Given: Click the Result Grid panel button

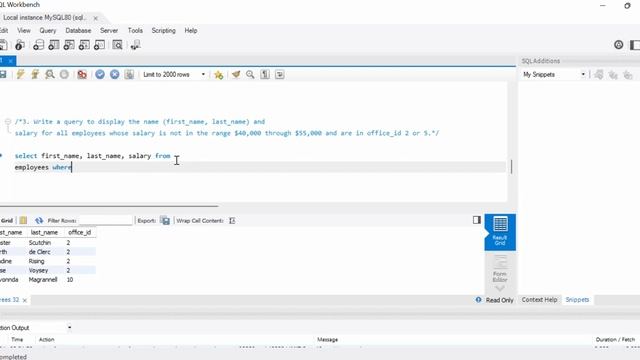Looking at the screenshot, I should tap(500, 232).
